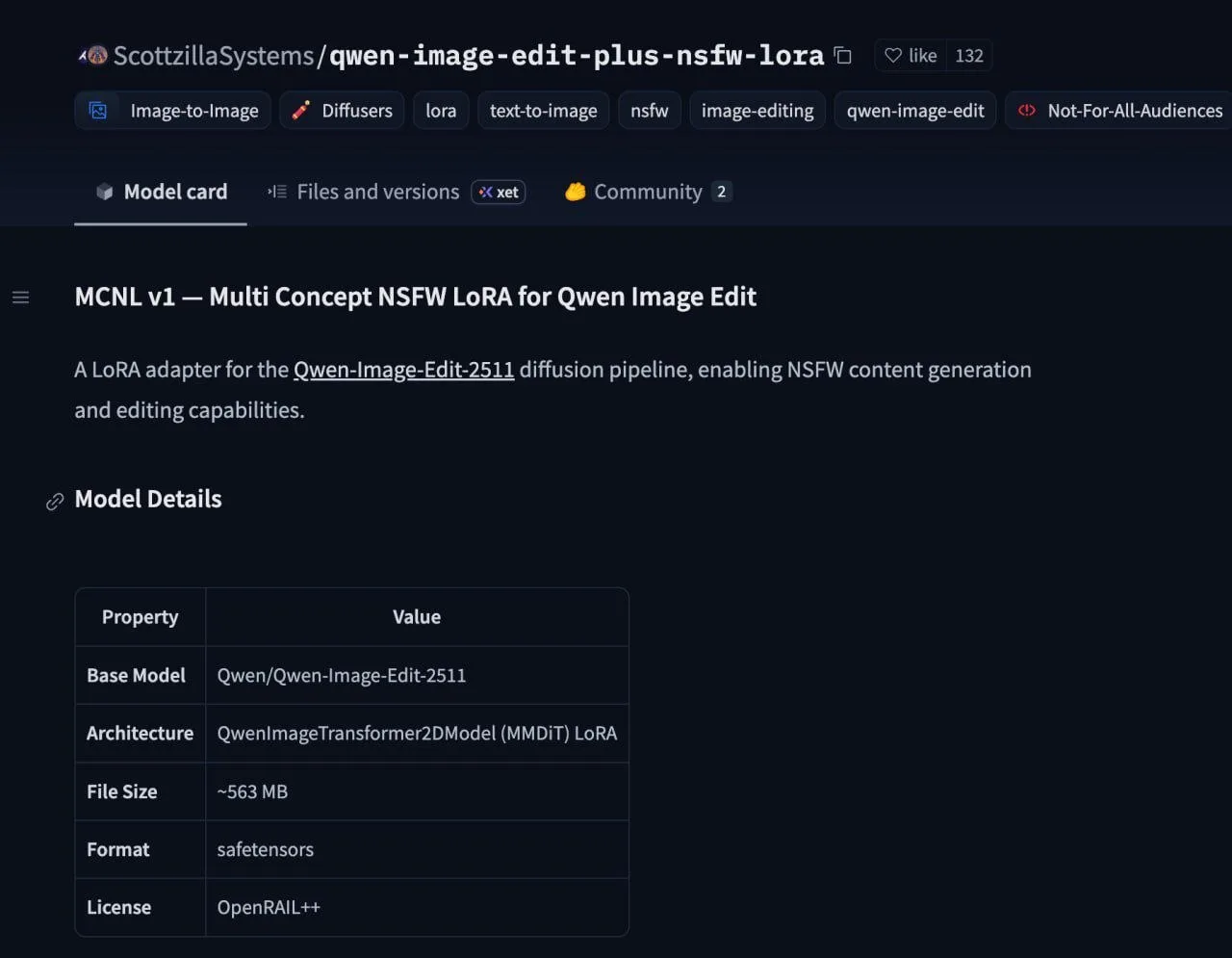Click the safetensors value
Image resolution: width=1232 pixels, height=958 pixels.
coord(266,849)
